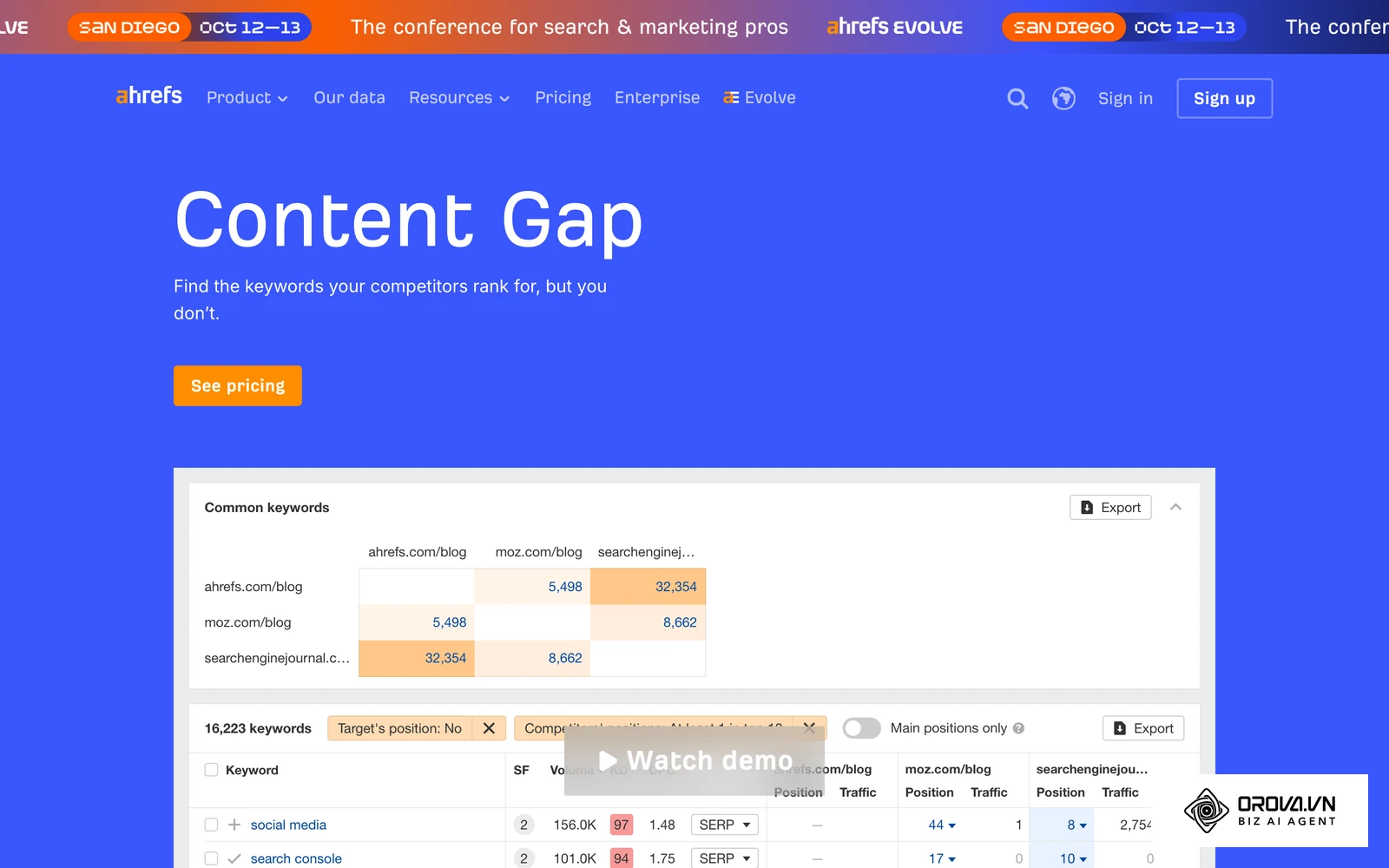Click the Sign up button
The width and height of the screenshot is (1389, 868).
pos(1224,98)
